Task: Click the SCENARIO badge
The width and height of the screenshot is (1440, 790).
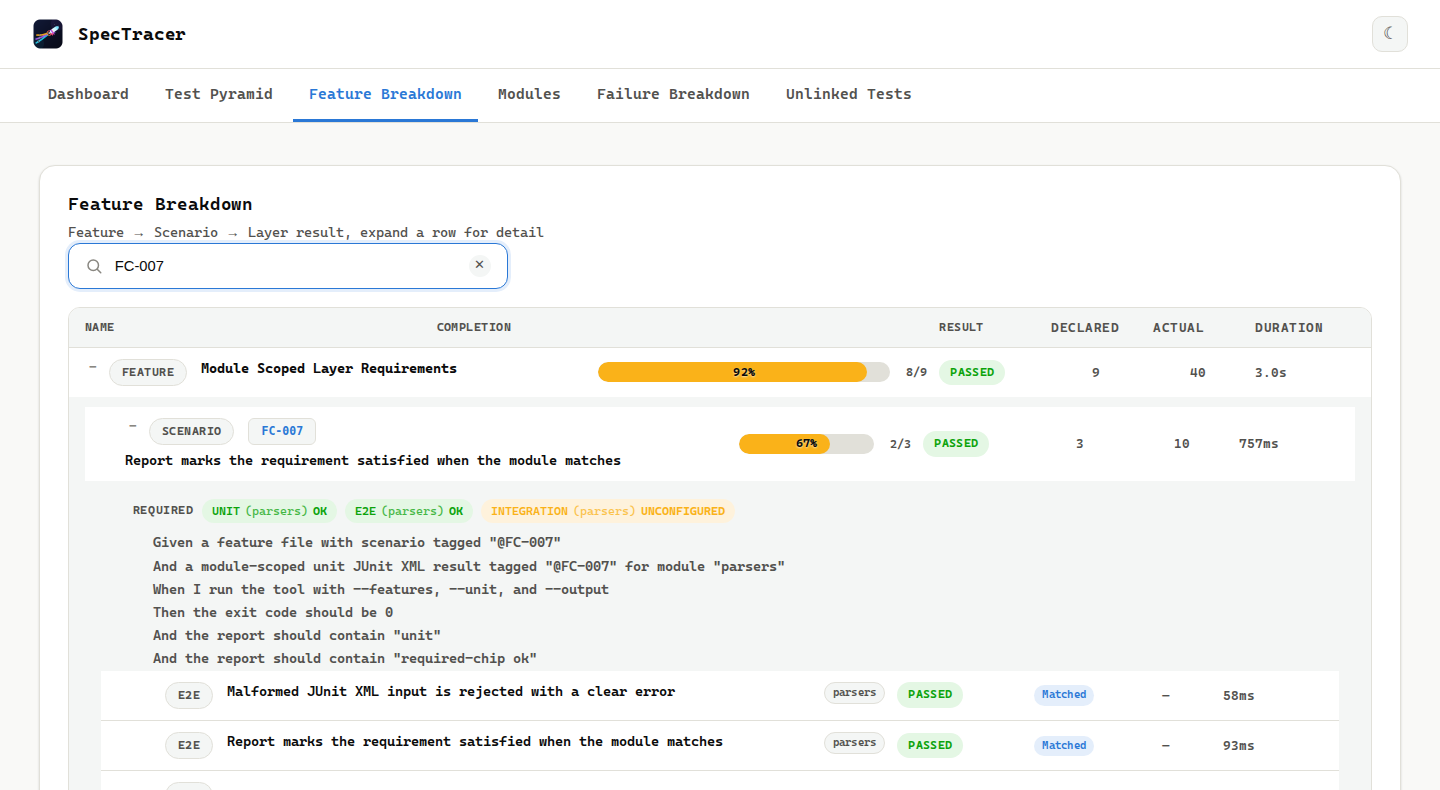Action: pos(191,431)
